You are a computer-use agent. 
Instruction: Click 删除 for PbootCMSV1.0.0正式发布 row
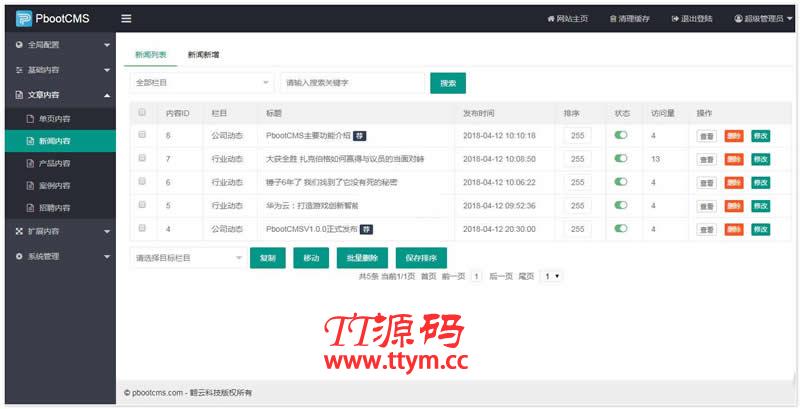pos(734,229)
